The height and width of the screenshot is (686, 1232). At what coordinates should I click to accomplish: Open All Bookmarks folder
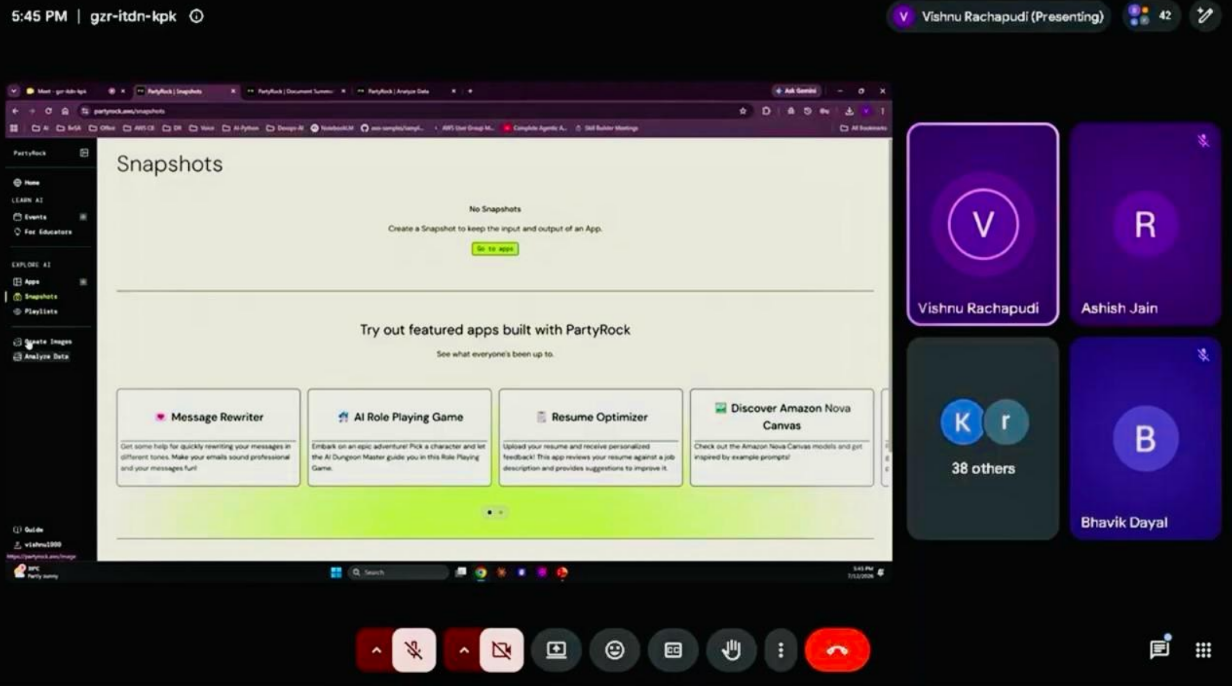click(863, 128)
